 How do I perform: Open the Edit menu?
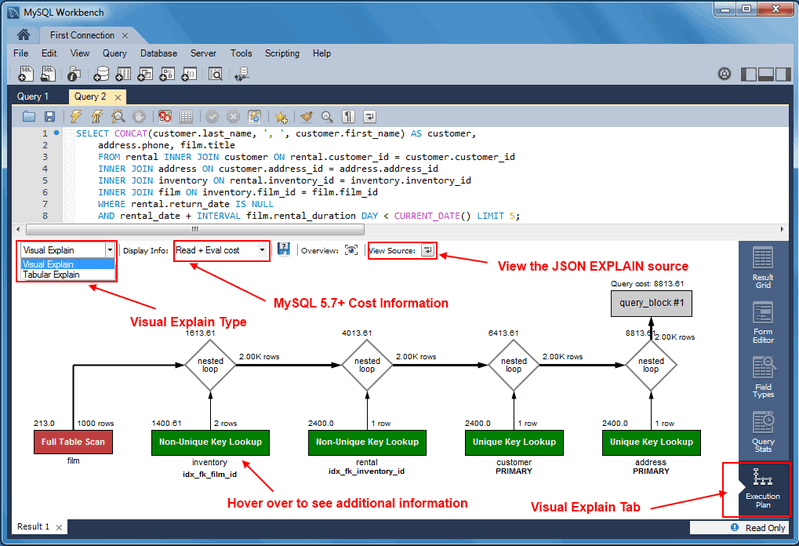click(x=49, y=54)
